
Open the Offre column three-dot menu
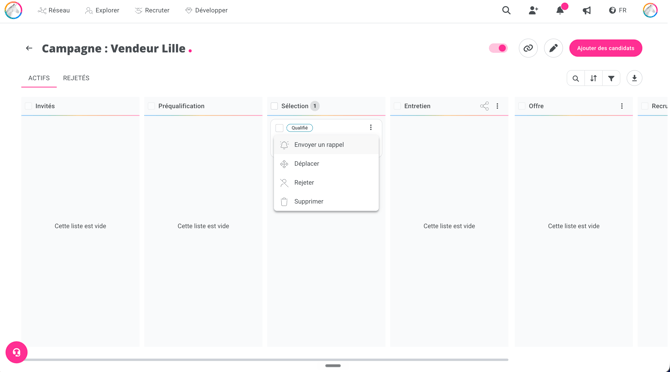(622, 106)
